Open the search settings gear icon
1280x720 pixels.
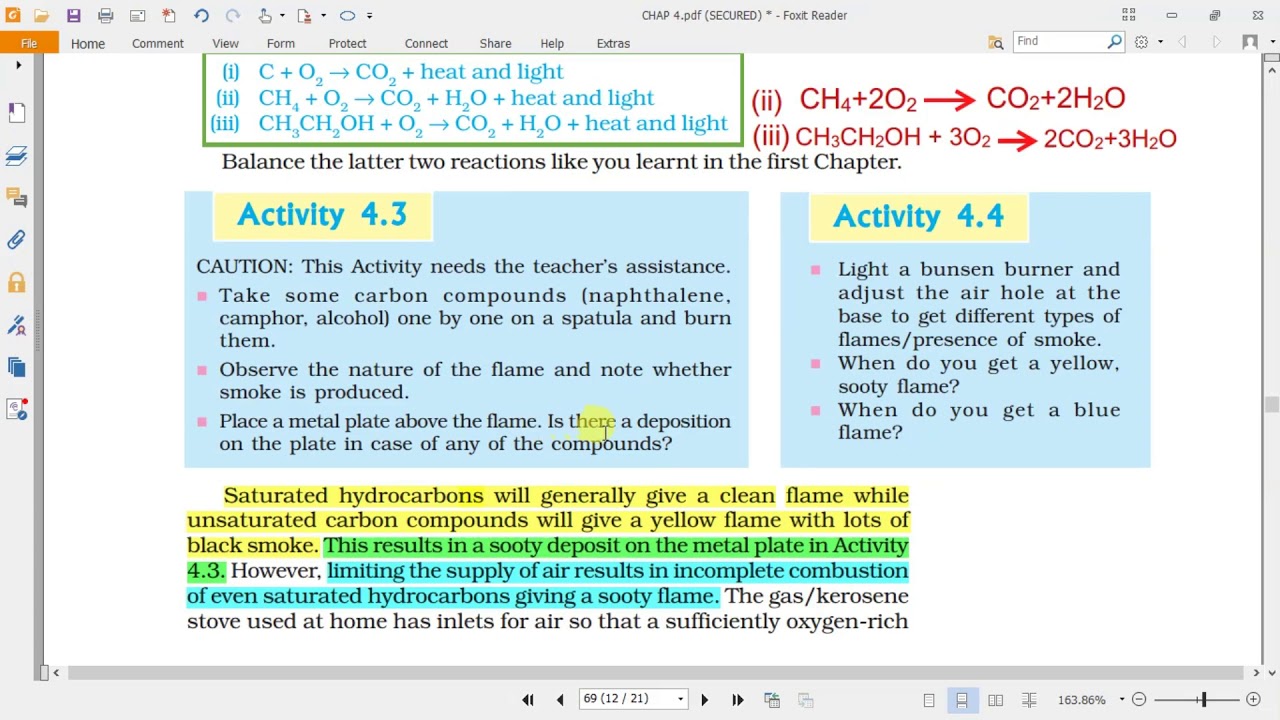pyautogui.click(x=1141, y=42)
